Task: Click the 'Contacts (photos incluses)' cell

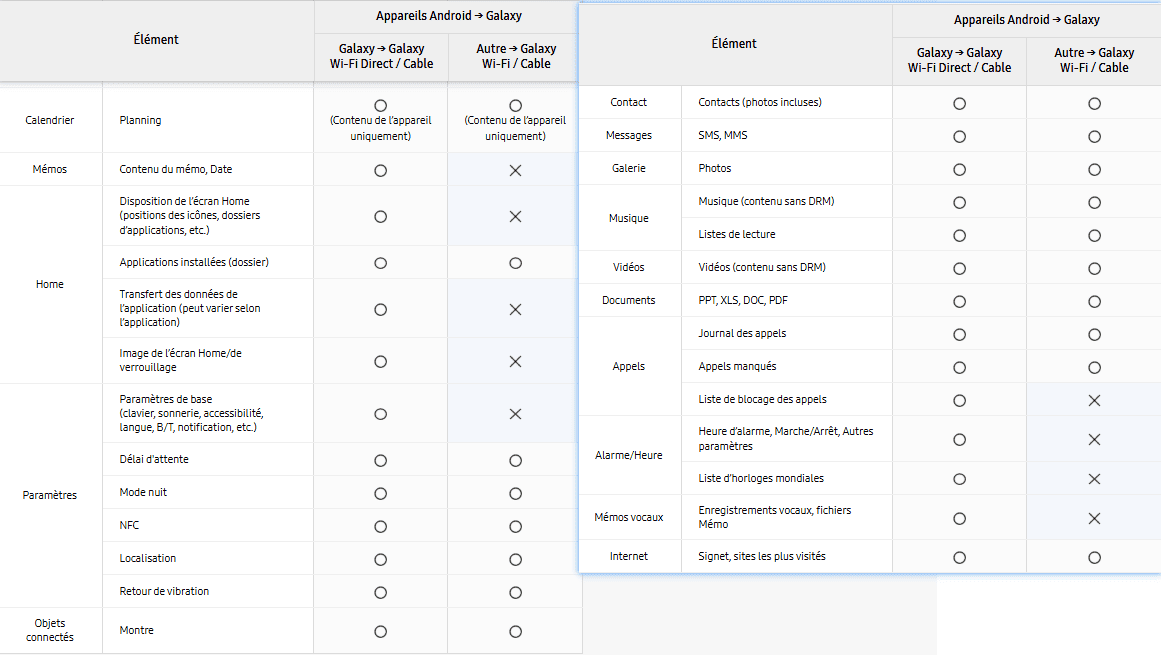Action: 786,102
